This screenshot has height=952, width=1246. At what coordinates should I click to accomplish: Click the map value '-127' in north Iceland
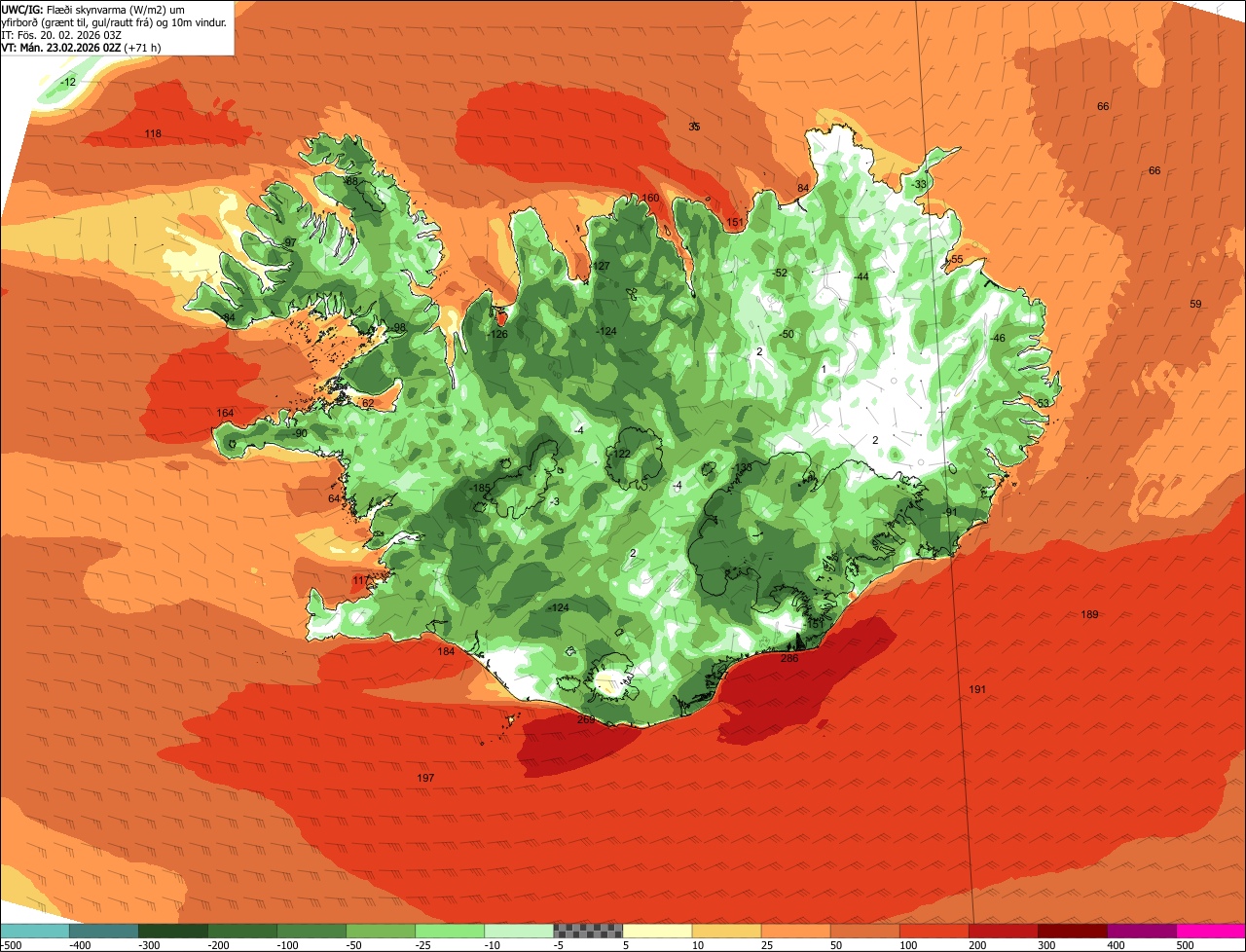[x=600, y=267]
